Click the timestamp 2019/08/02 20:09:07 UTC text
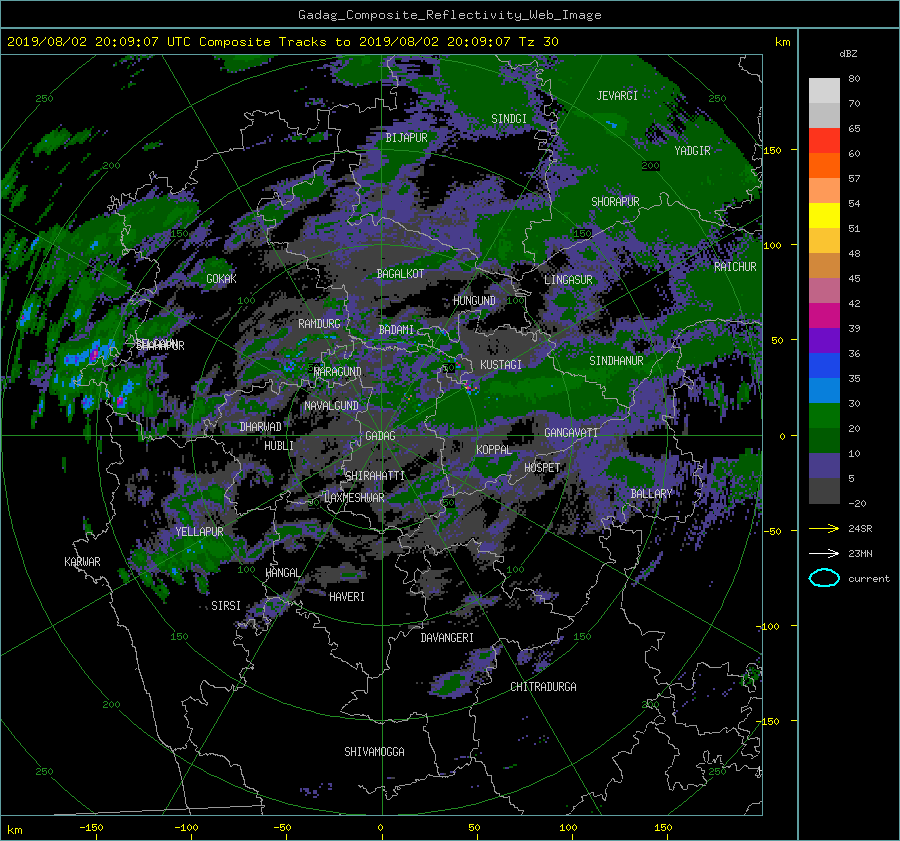 point(99,42)
